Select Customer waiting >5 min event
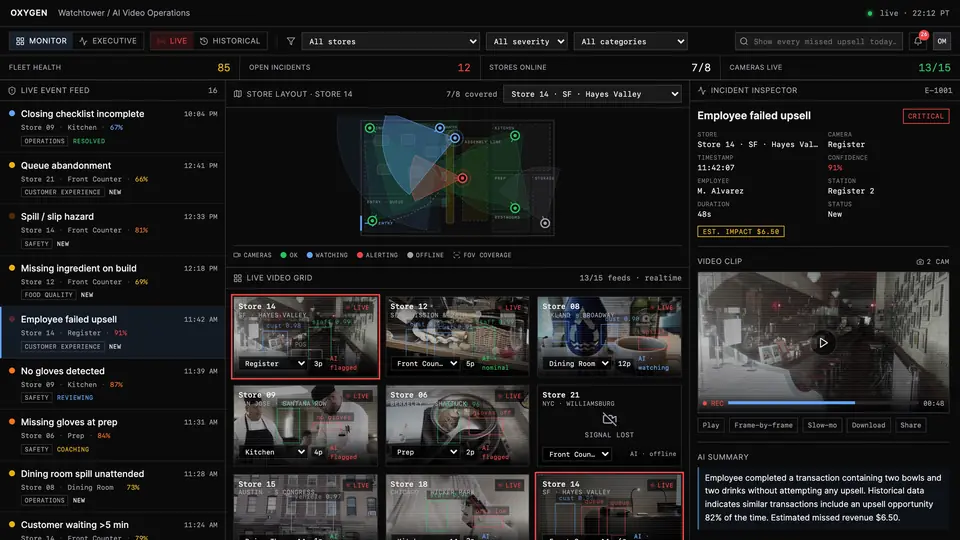The image size is (960, 540). [113, 528]
